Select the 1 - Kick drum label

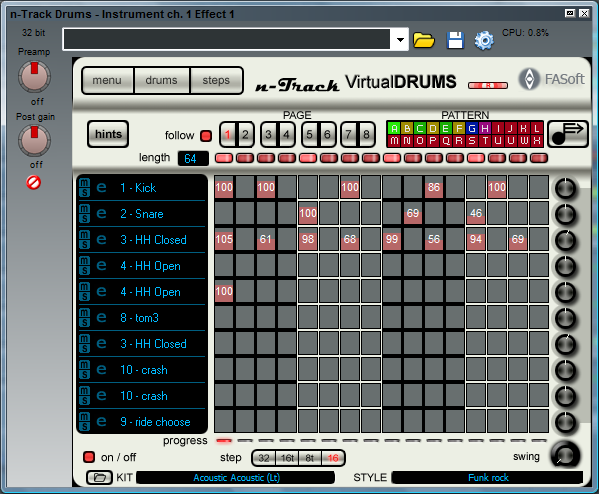(x=138, y=188)
